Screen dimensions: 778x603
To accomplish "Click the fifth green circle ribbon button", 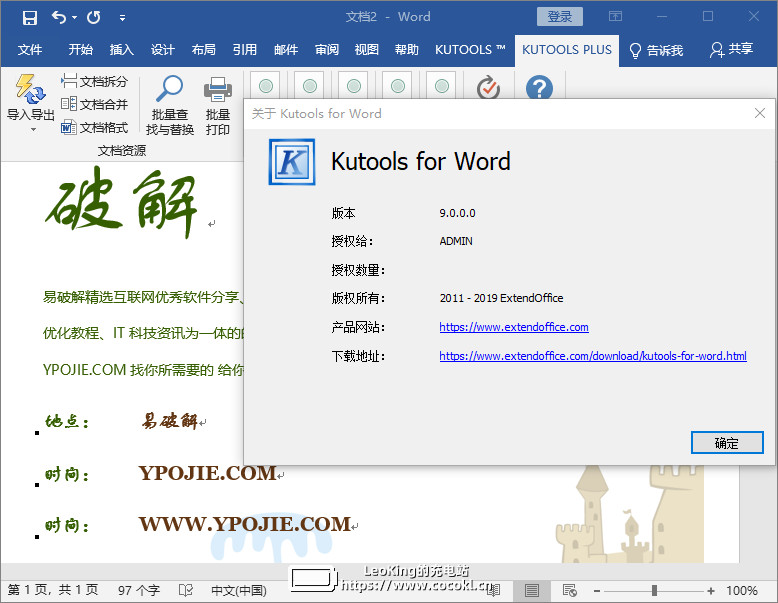I will point(442,86).
